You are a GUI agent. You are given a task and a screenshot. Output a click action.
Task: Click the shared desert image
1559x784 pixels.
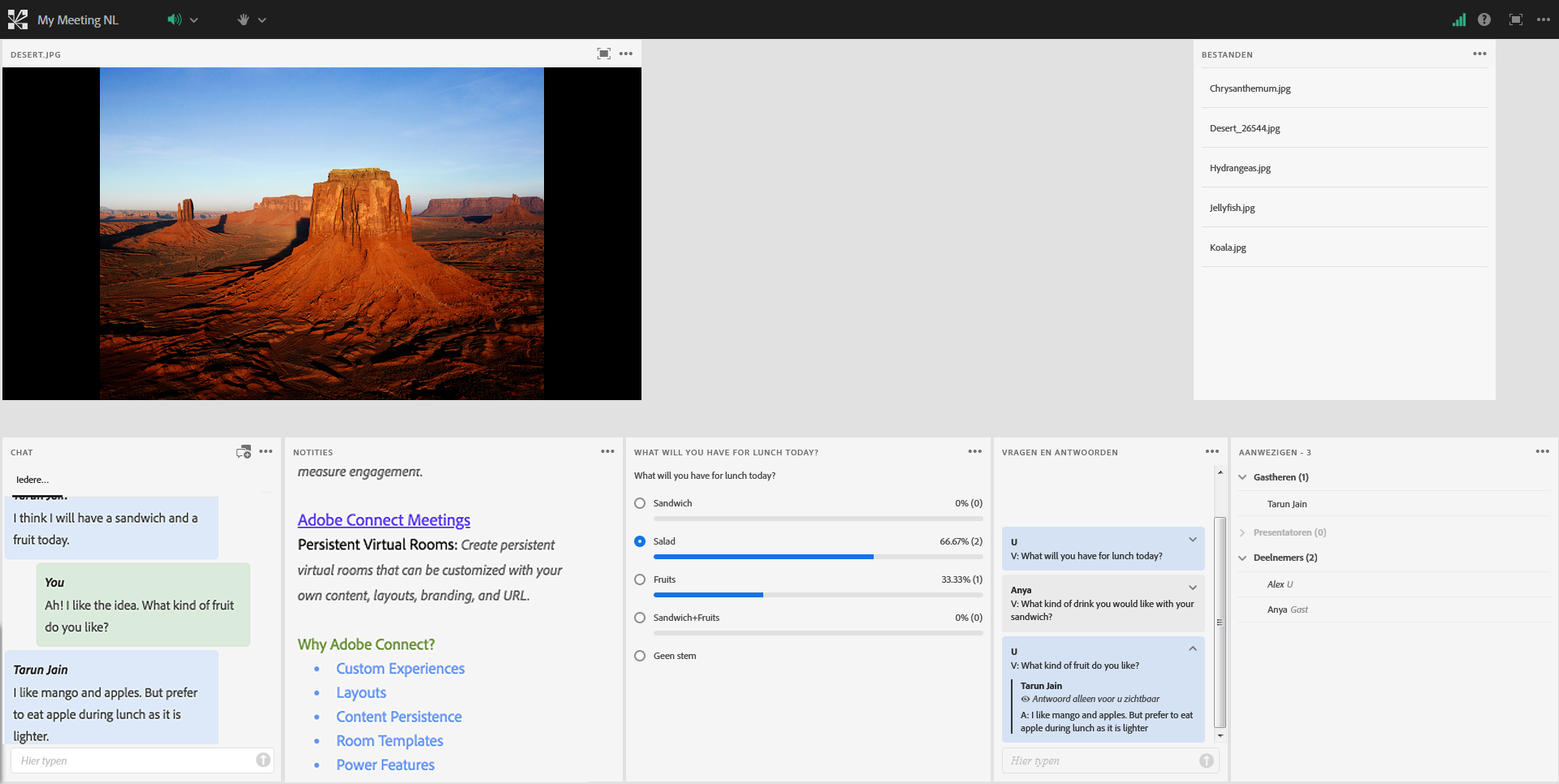click(x=322, y=234)
